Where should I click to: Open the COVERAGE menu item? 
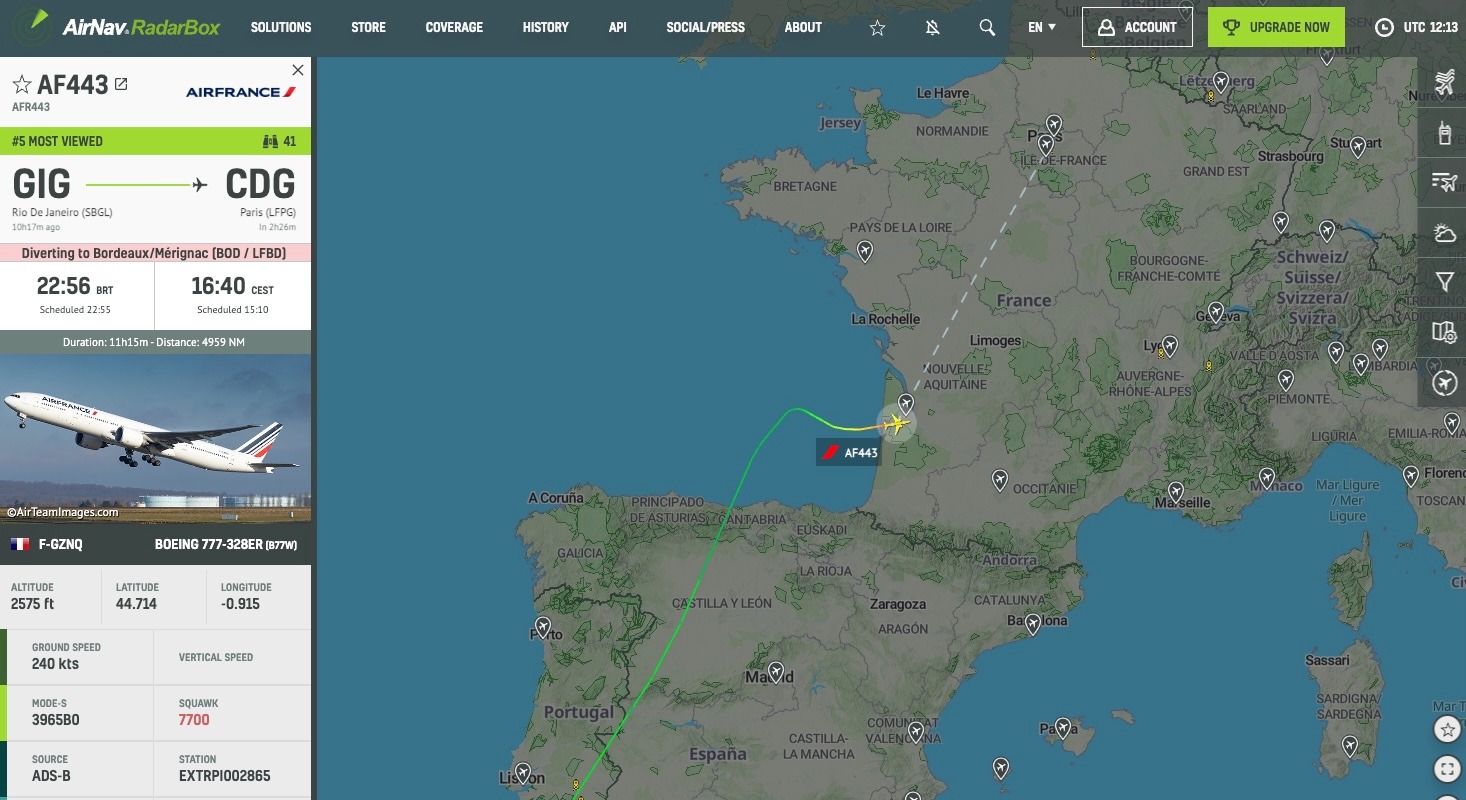(x=454, y=28)
